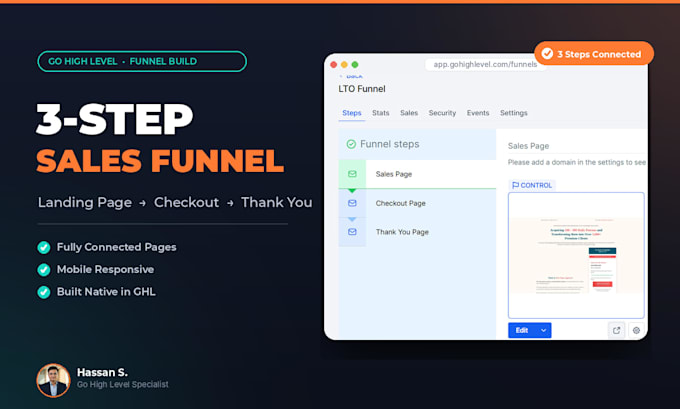Click the Checkout Page envelope icon

tap(352, 203)
